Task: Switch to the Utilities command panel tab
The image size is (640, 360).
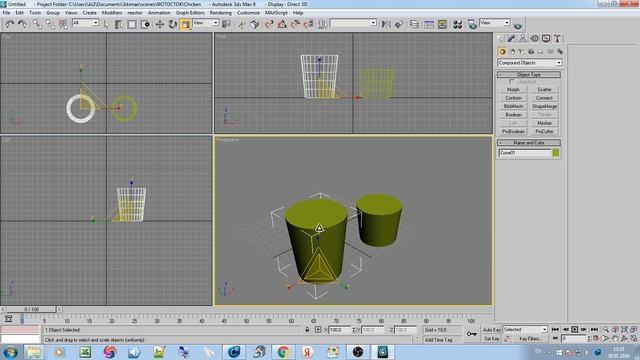Action: [x=557, y=38]
